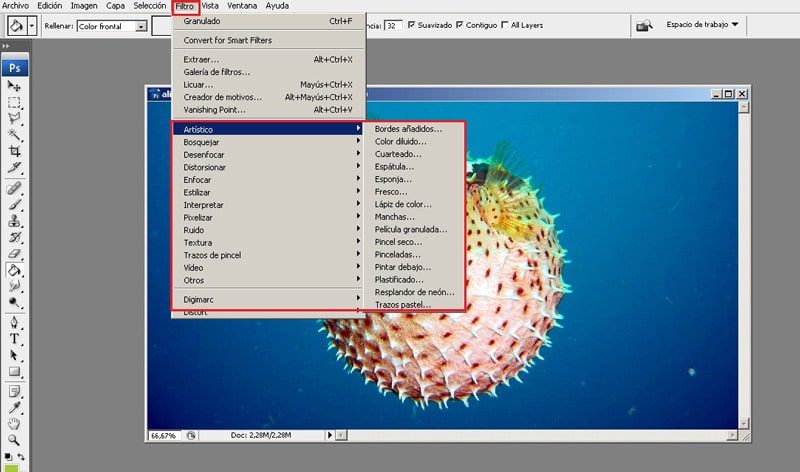Select the Eyedropper tool

(x=14, y=407)
